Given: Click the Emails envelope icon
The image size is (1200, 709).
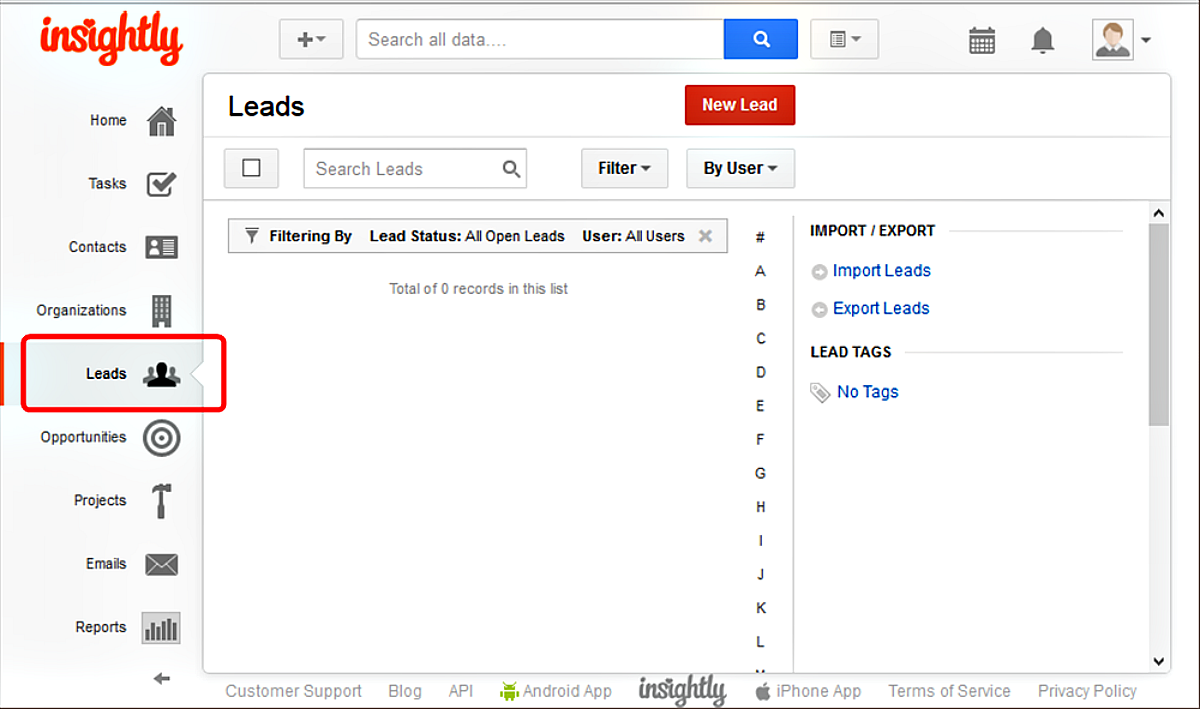Looking at the screenshot, I should tap(161, 564).
